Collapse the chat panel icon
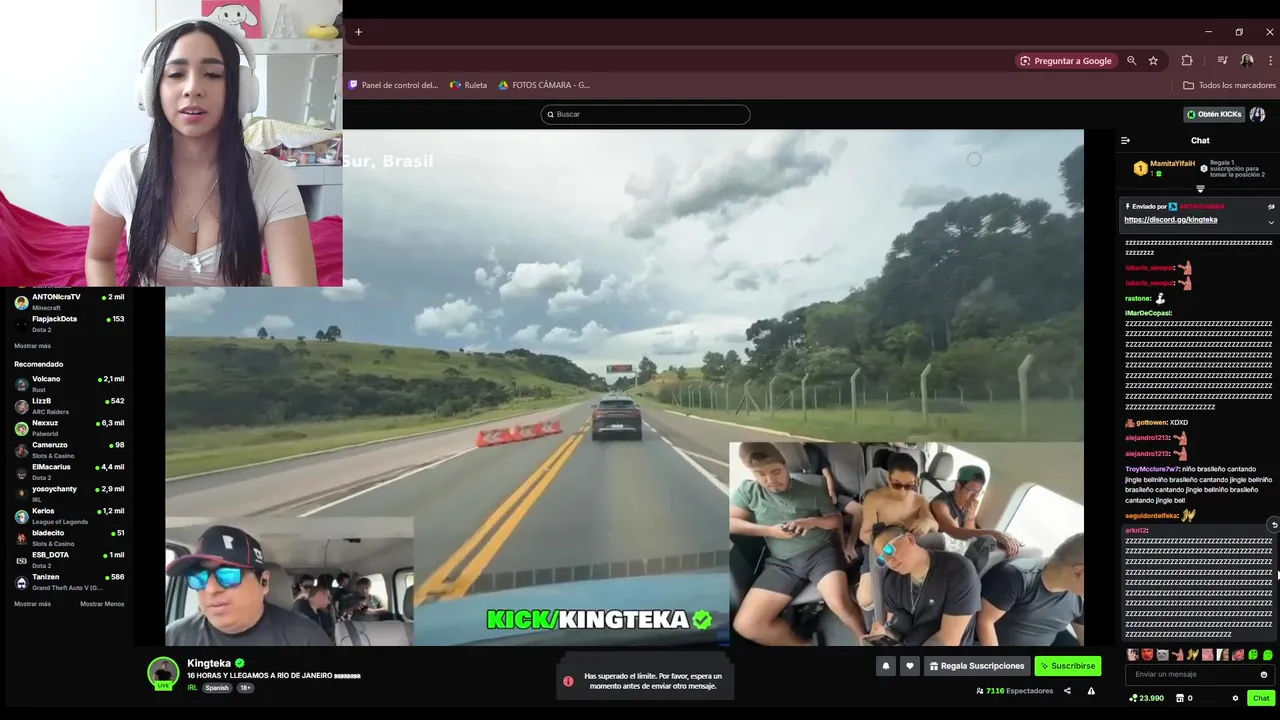Screen dimensions: 1280x720 pos(1125,141)
